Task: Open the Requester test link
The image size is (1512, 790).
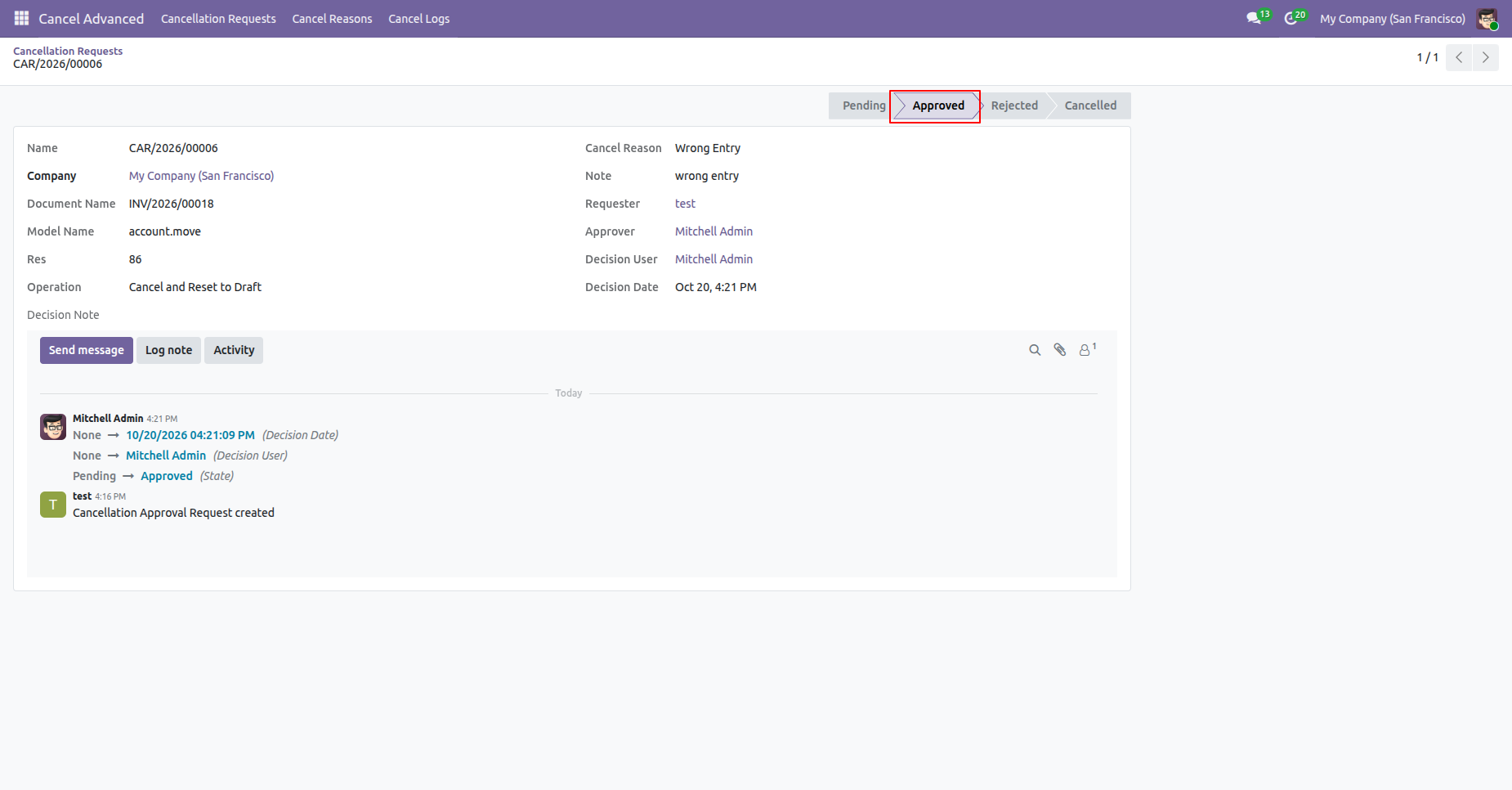Action: coord(685,204)
